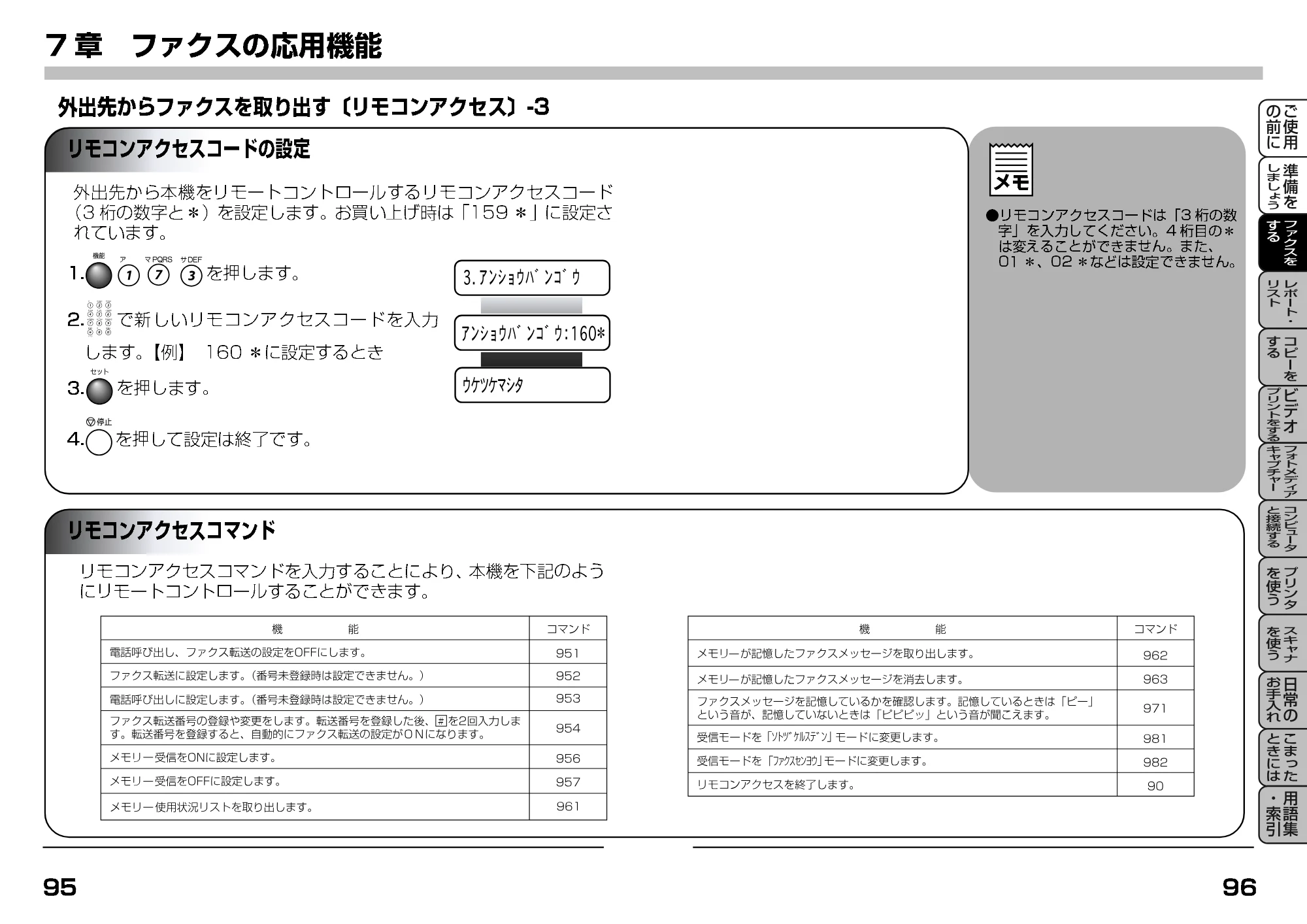The image size is (1307, 924).
Task: Click the keypad digit 7 PQRS icon
Action: click(x=159, y=275)
